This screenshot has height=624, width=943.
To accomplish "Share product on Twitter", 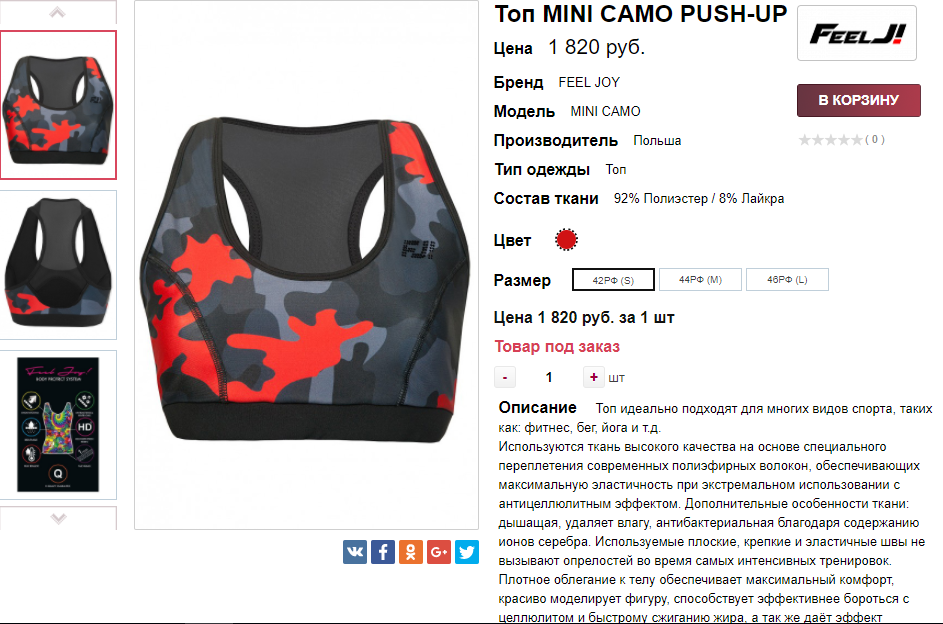I will click(x=467, y=552).
